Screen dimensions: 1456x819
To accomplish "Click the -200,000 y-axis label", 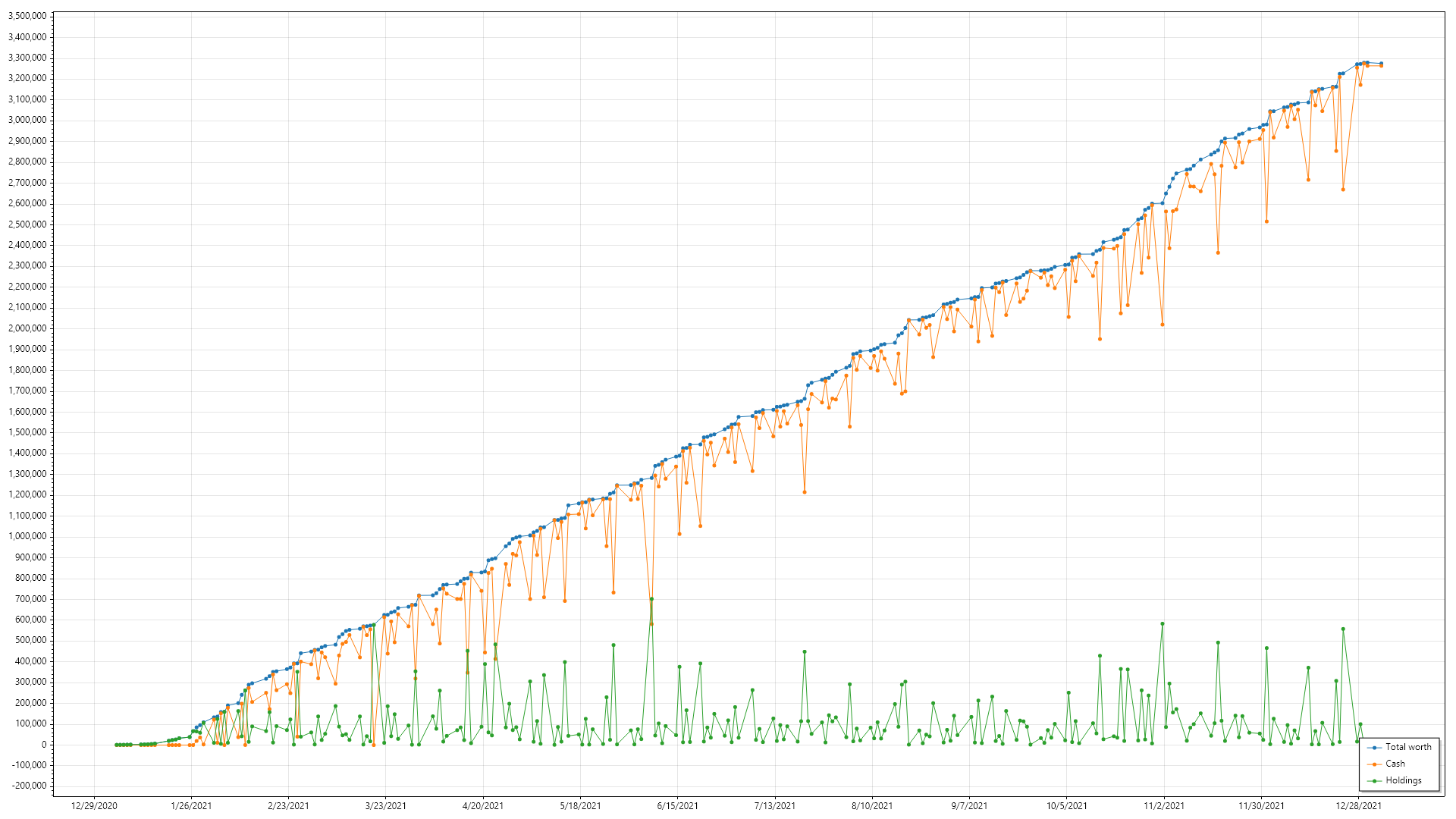I will point(27,786).
